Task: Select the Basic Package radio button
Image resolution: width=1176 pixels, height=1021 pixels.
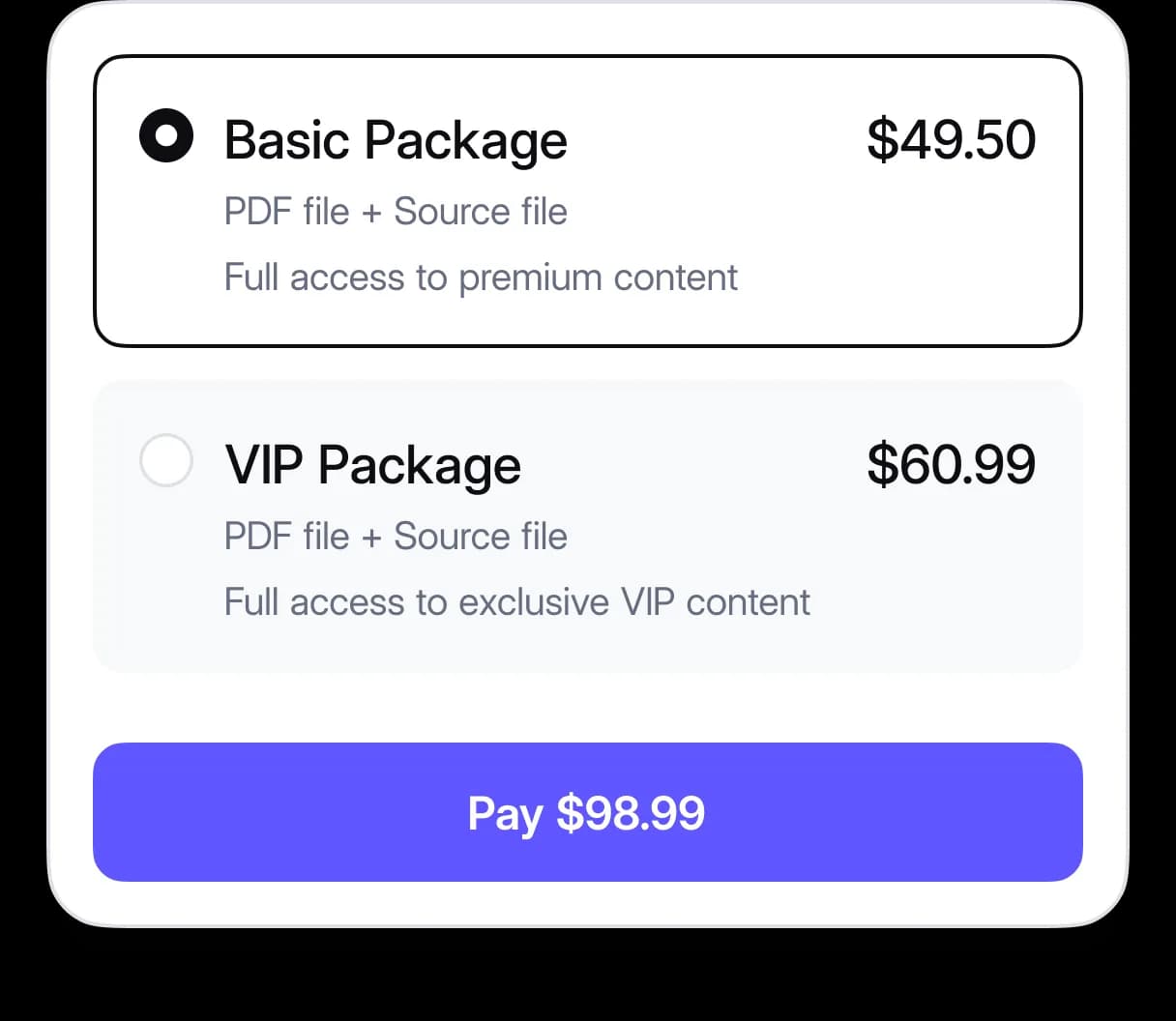Action: [x=166, y=135]
